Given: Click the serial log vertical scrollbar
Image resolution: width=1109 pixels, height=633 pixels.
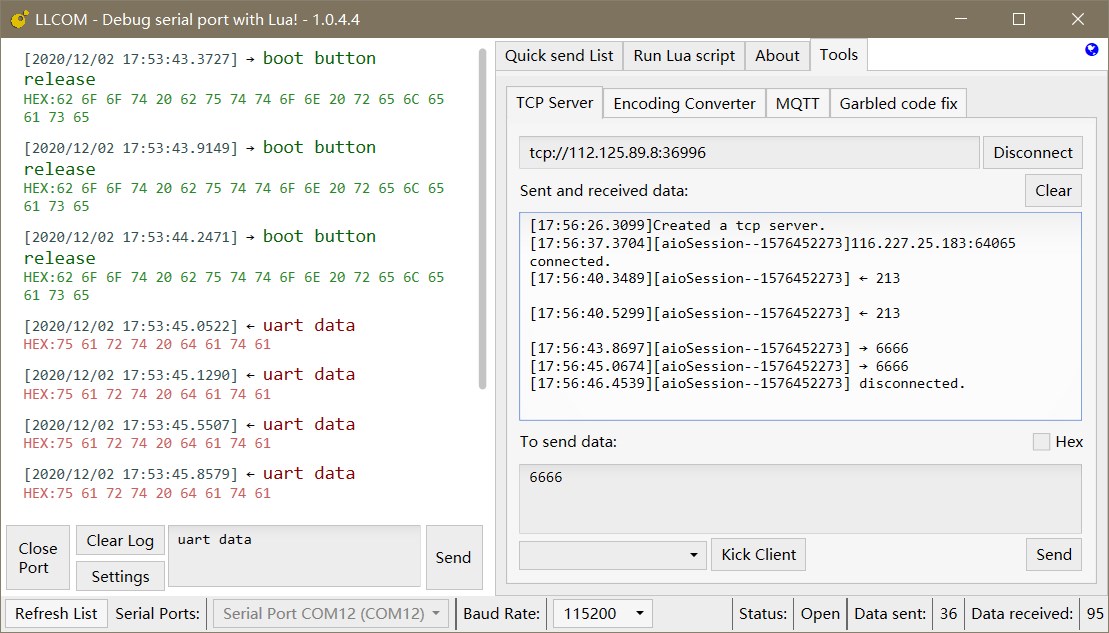Looking at the screenshot, I should [x=482, y=220].
